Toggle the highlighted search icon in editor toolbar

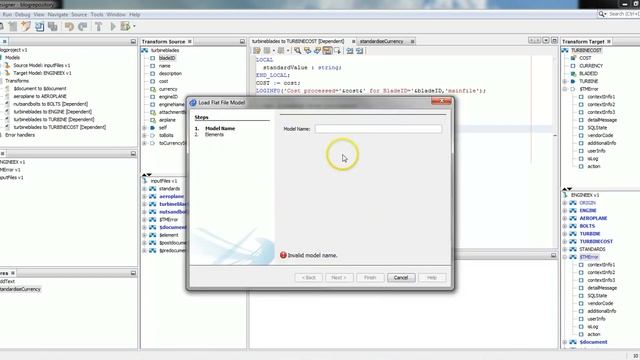(x=327, y=51)
